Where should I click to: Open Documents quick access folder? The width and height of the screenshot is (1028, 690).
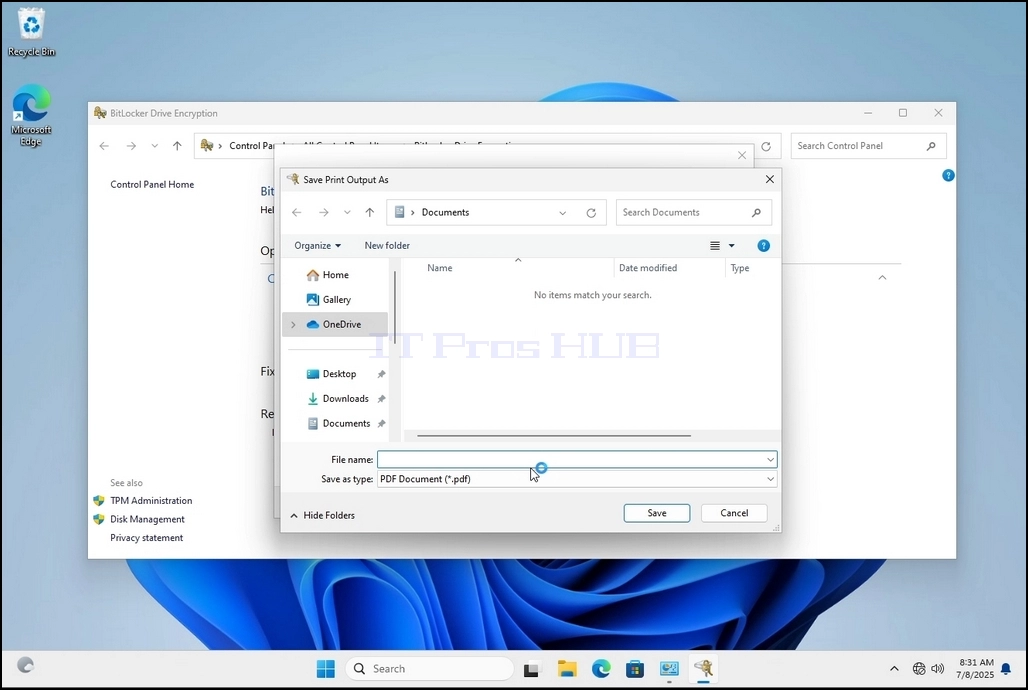[346, 424]
